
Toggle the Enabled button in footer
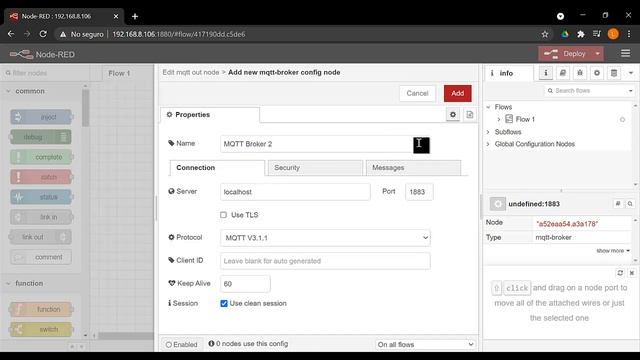(x=182, y=344)
